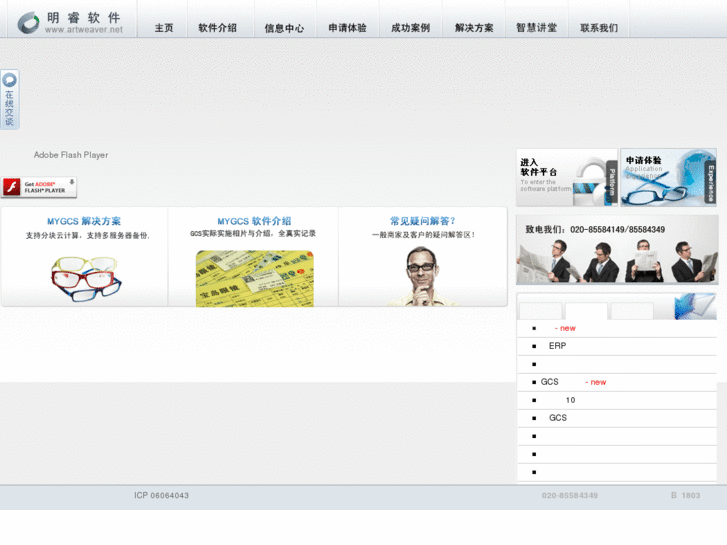Click the colorful glasses image
The width and height of the screenshot is (727, 545).
point(86,279)
